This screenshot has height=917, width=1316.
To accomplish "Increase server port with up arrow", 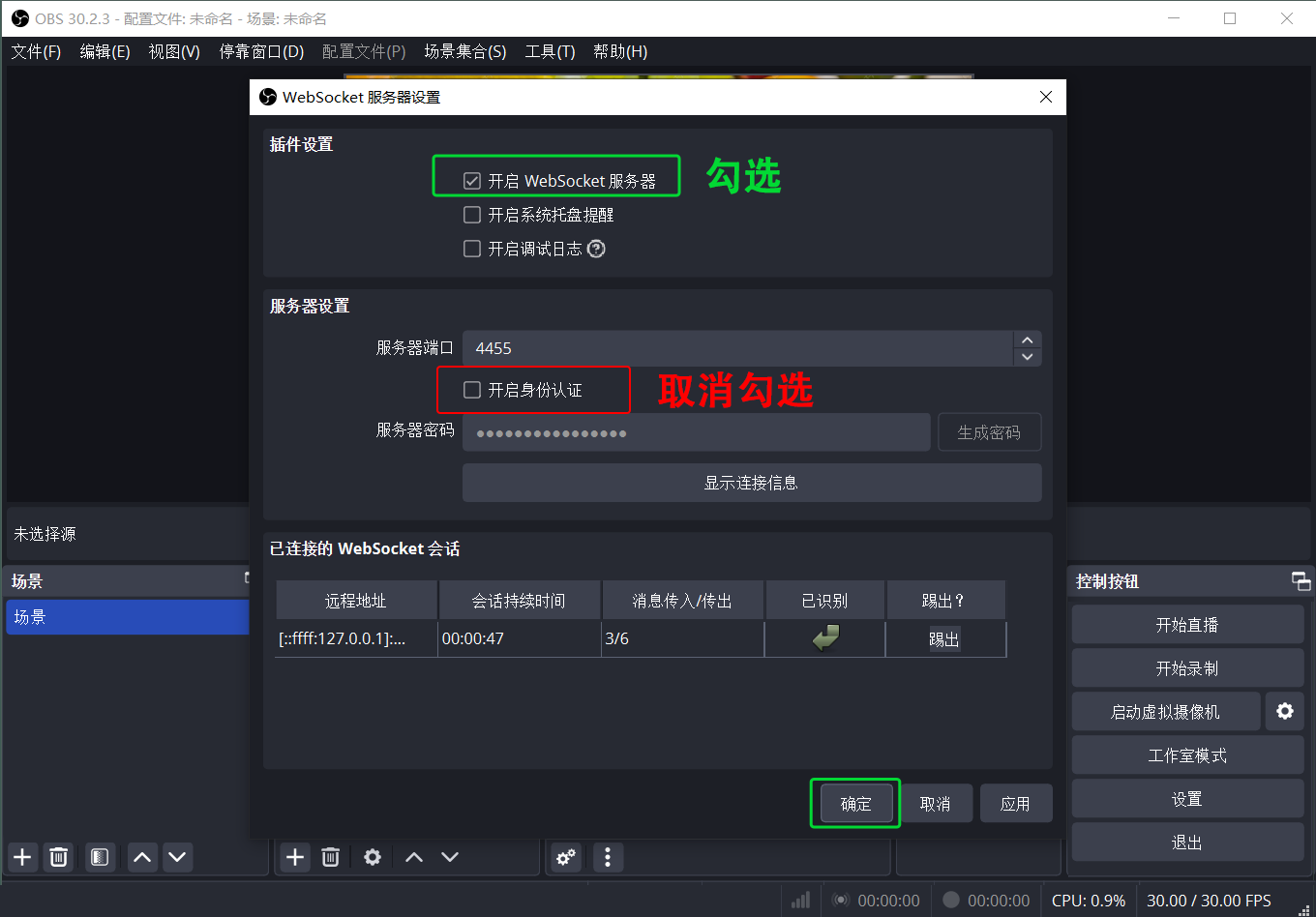I will click(1027, 340).
